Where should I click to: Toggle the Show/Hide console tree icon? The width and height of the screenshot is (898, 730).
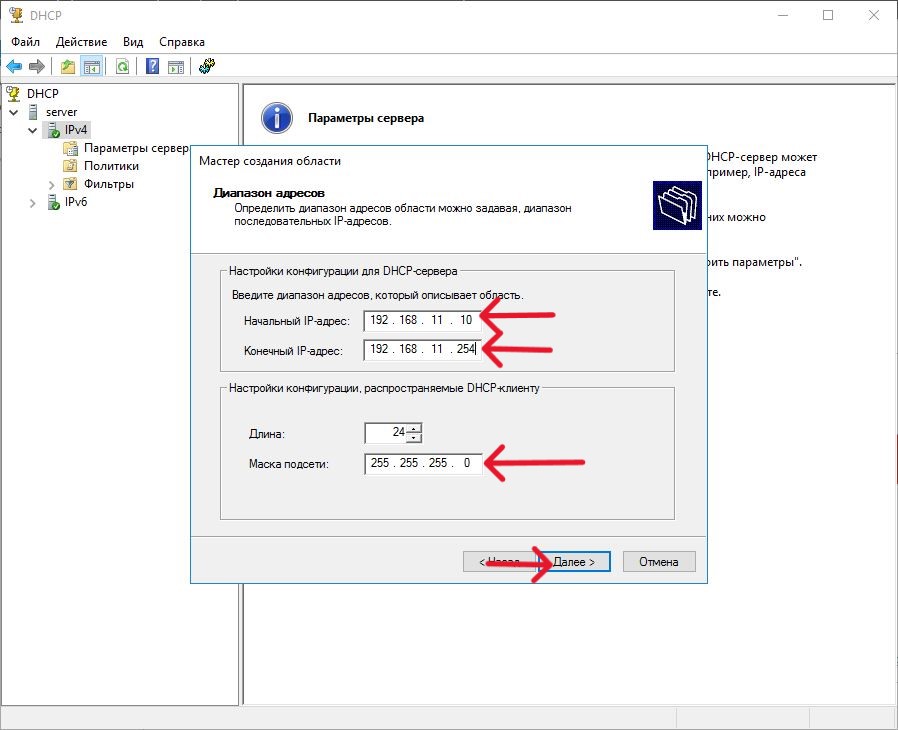coord(92,67)
